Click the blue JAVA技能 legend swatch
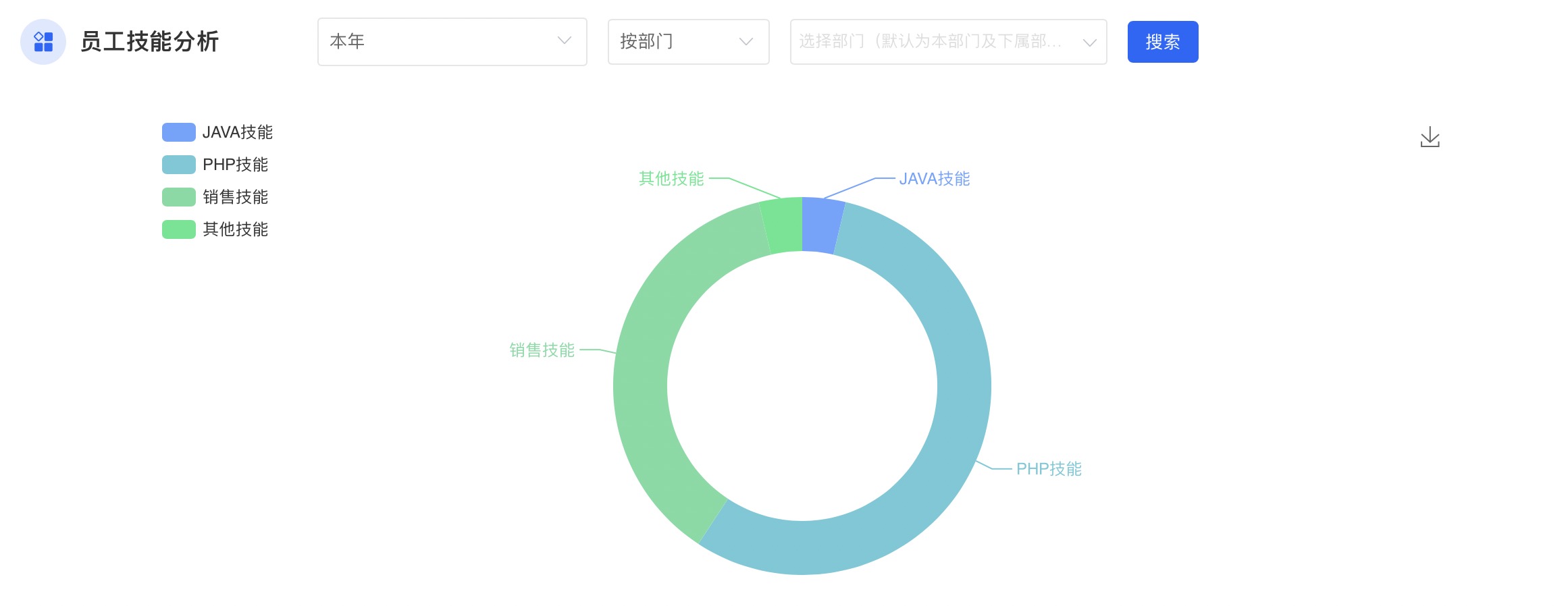This screenshot has width=1568, height=606. click(178, 132)
